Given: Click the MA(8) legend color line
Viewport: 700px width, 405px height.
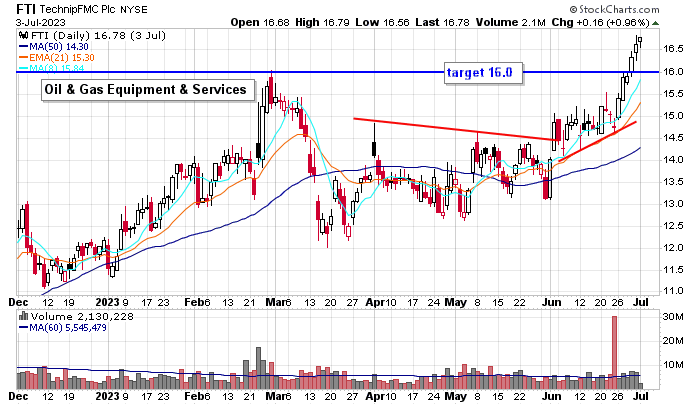Looking at the screenshot, I should (23, 68).
